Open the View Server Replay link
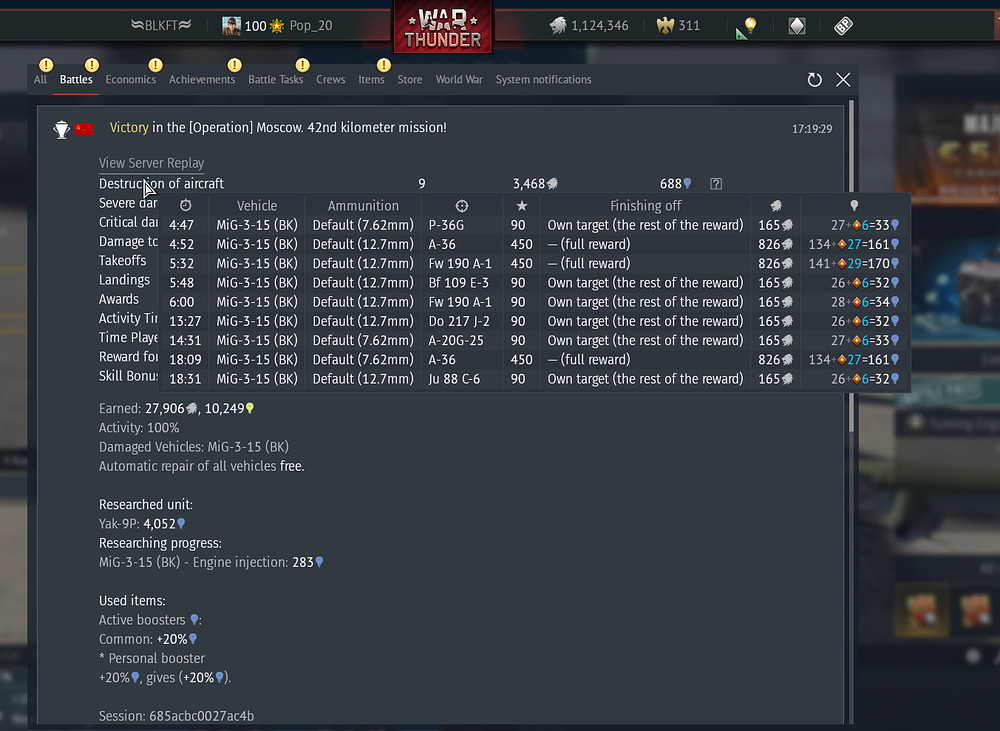1000x731 pixels. (151, 163)
